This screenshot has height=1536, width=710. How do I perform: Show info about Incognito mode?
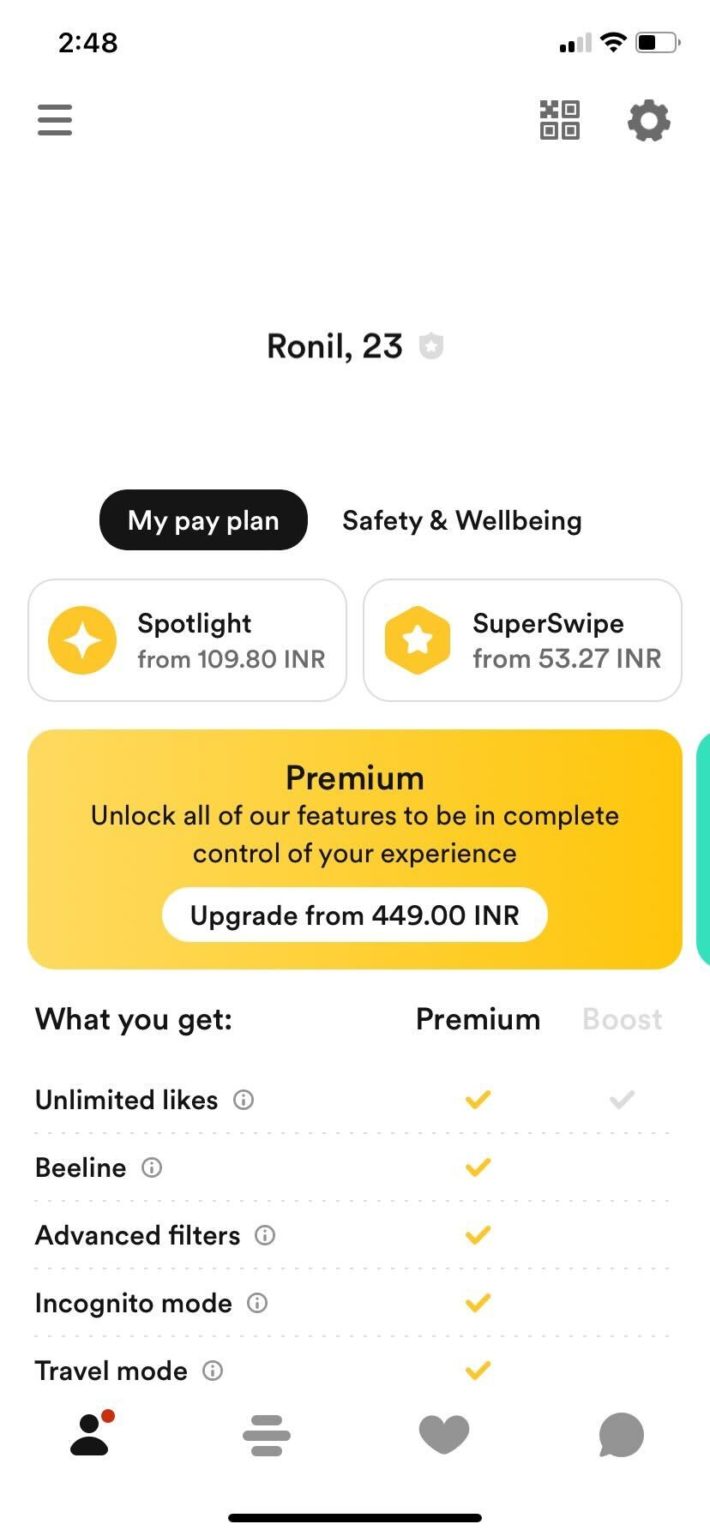pos(258,1303)
